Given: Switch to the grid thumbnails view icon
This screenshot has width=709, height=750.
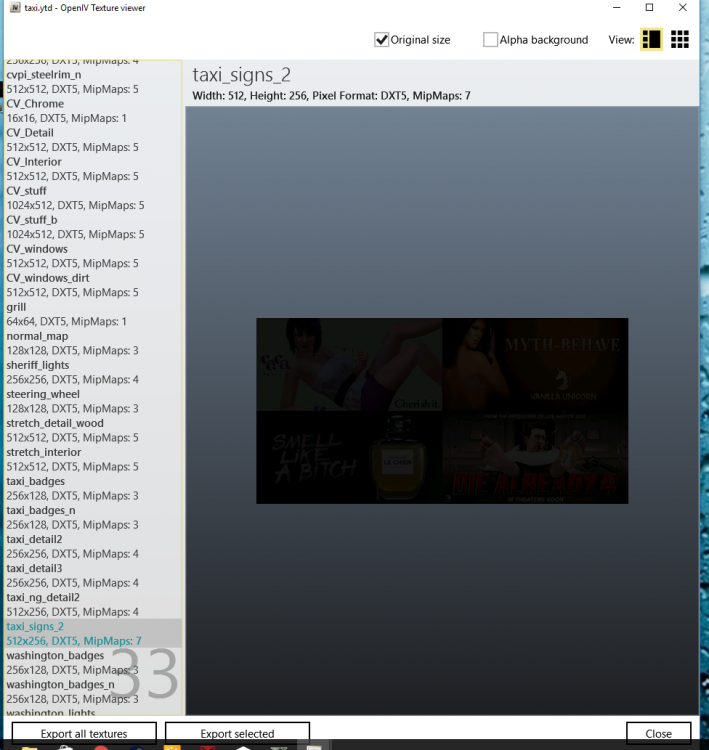Looking at the screenshot, I should (679, 40).
